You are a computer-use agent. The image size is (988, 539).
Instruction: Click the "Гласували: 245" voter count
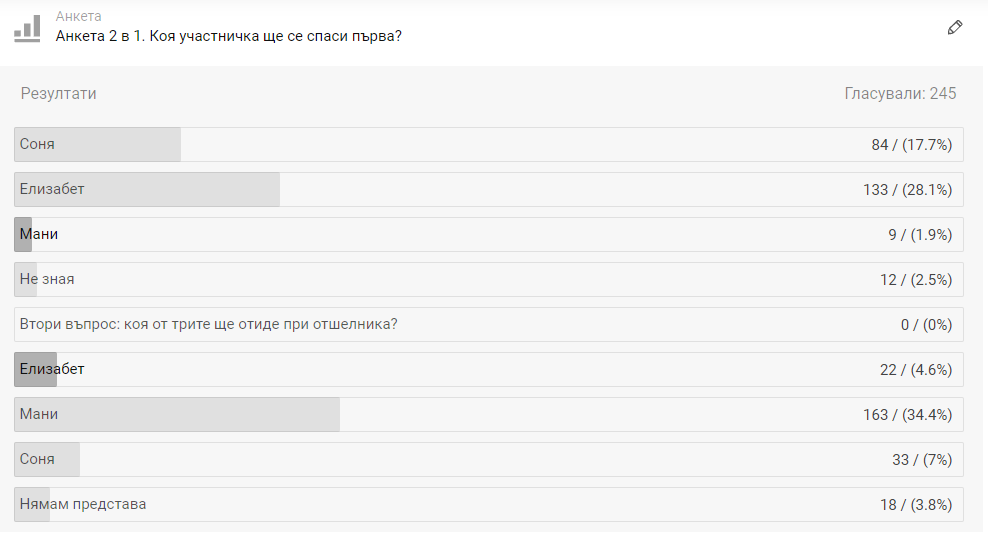[900, 93]
